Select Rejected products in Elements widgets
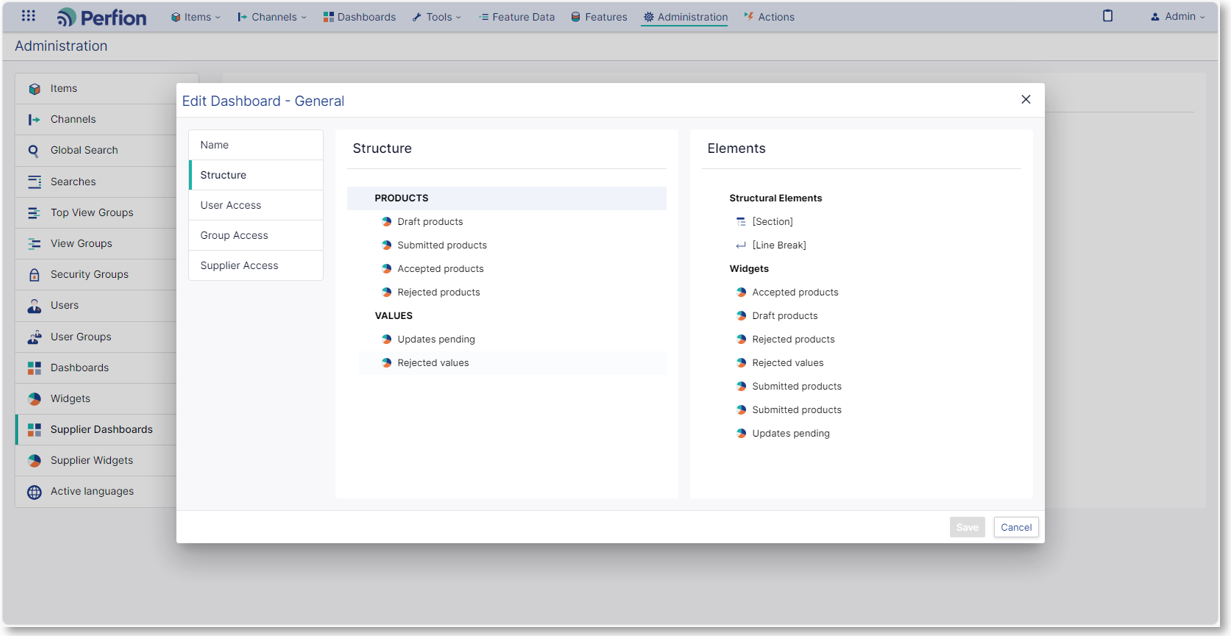This screenshot has width=1231, height=636. [793, 340]
